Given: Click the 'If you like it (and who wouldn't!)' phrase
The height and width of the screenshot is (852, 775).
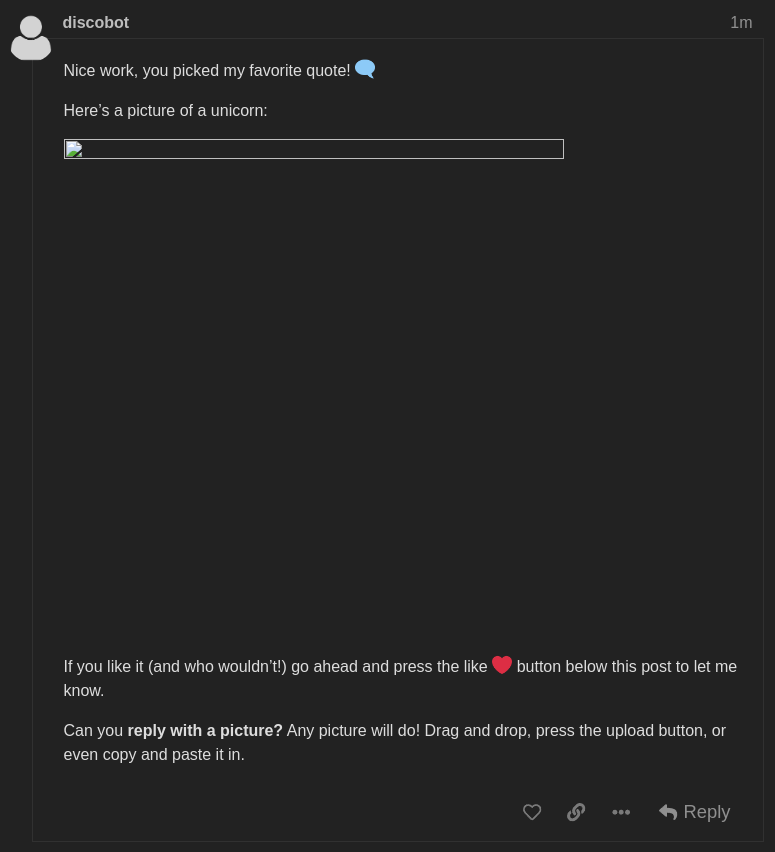Looking at the screenshot, I should (175, 666).
